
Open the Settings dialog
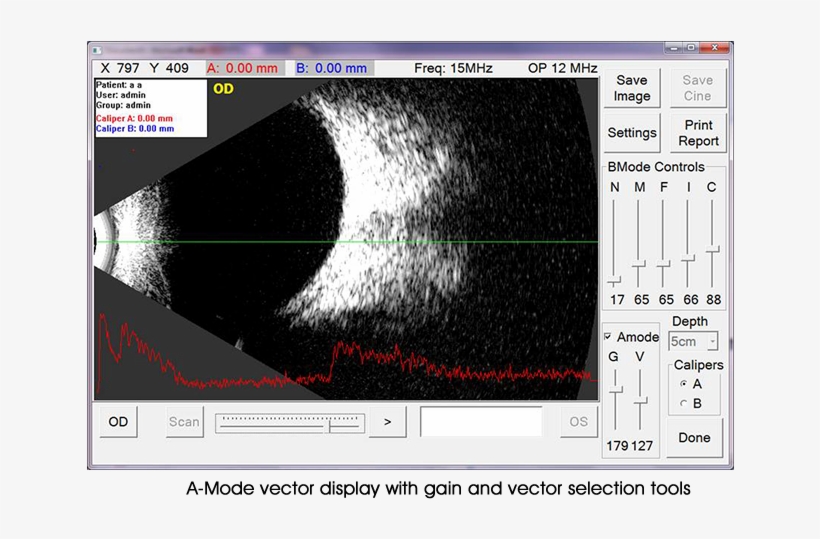pyautogui.click(x=632, y=132)
